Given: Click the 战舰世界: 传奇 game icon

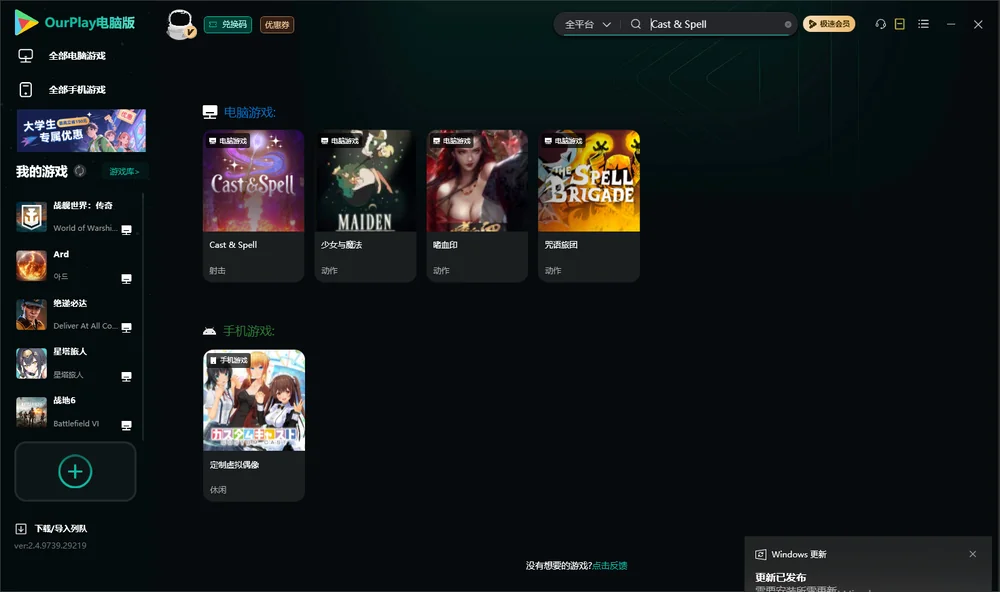Looking at the screenshot, I should (31, 217).
